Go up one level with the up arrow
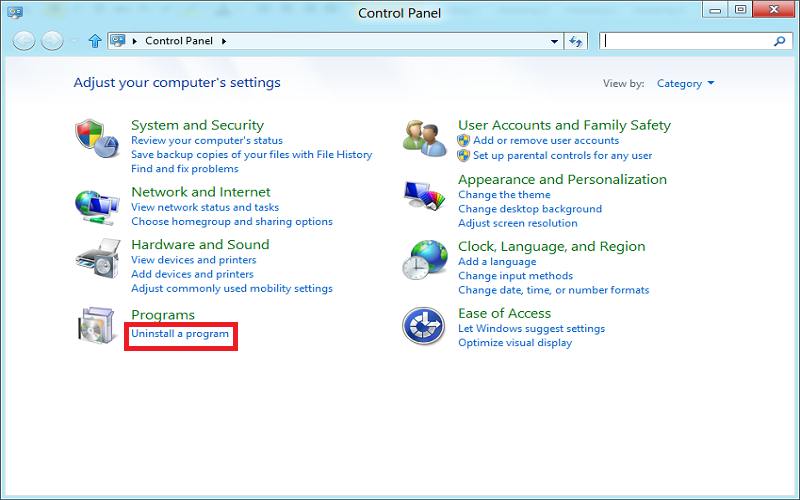 pyautogui.click(x=95, y=41)
